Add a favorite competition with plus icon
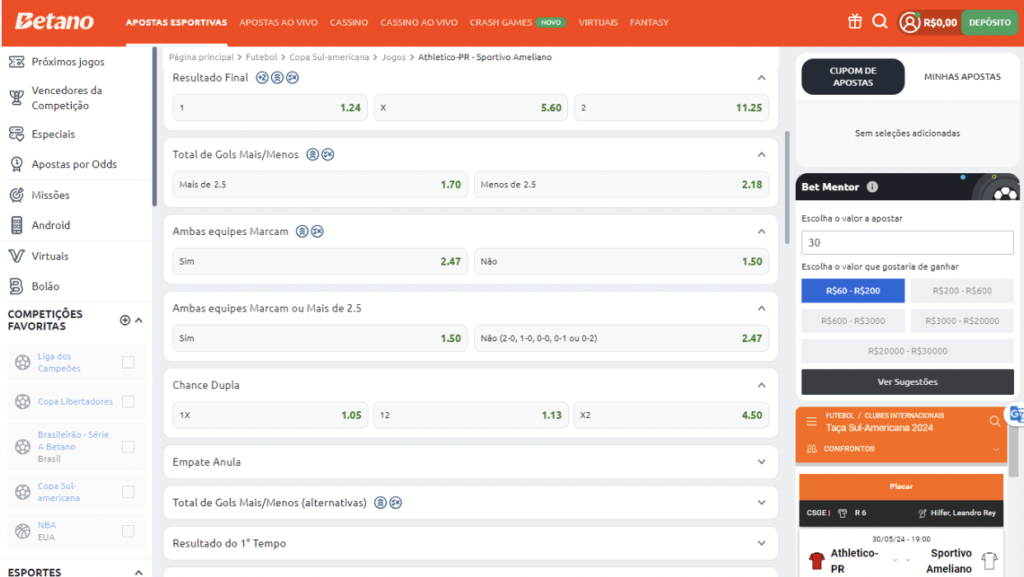Viewport: 1024px width, 577px height. click(125, 320)
